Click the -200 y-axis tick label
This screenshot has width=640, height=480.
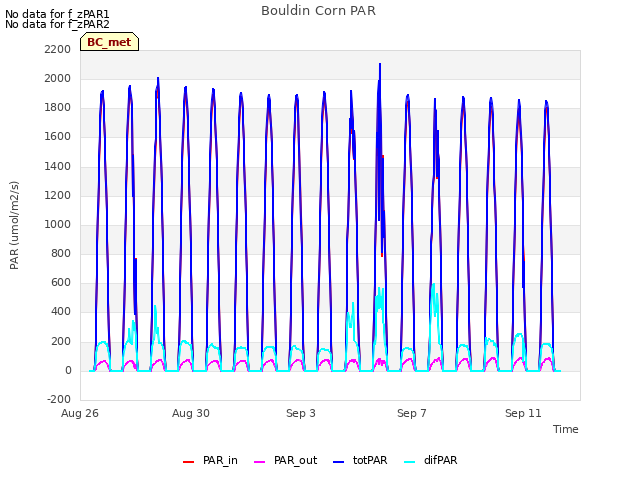click(59, 399)
